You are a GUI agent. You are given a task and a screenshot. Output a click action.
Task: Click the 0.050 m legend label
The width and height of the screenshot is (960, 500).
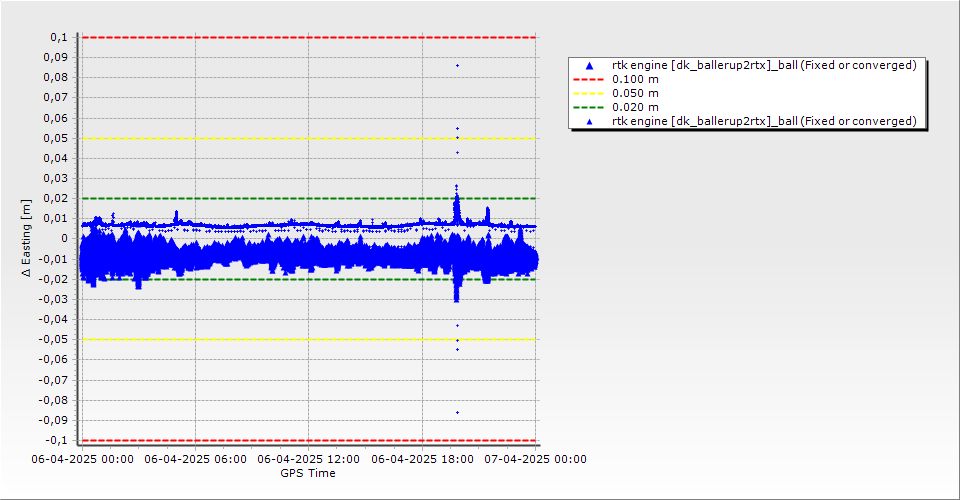pyautogui.click(x=636, y=94)
